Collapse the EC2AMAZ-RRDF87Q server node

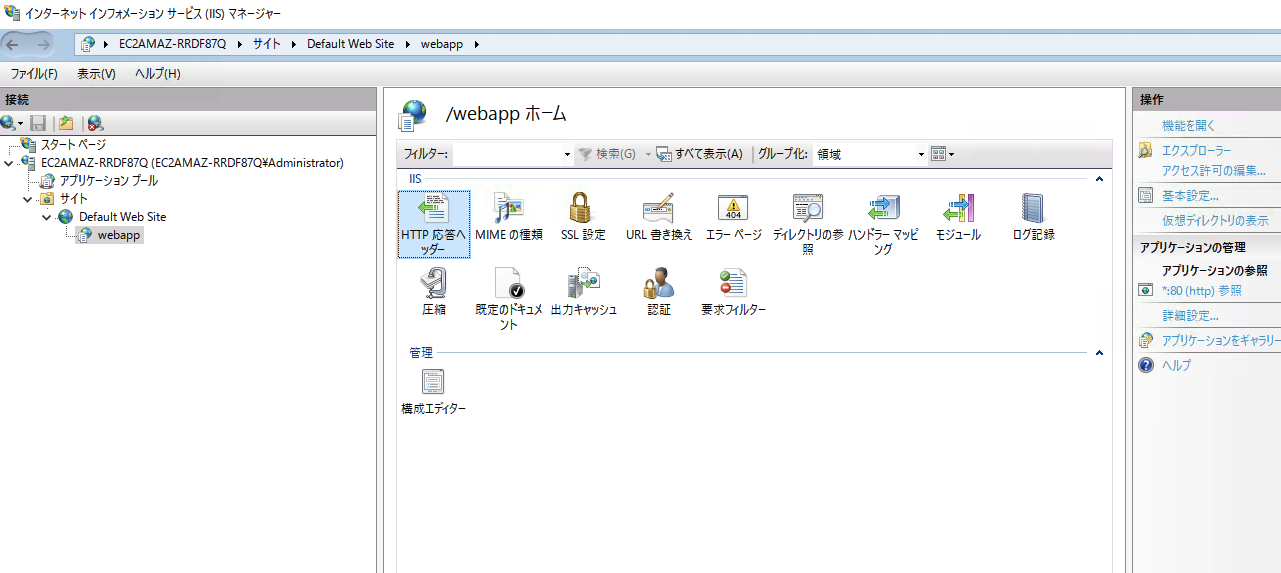[x=9, y=163]
